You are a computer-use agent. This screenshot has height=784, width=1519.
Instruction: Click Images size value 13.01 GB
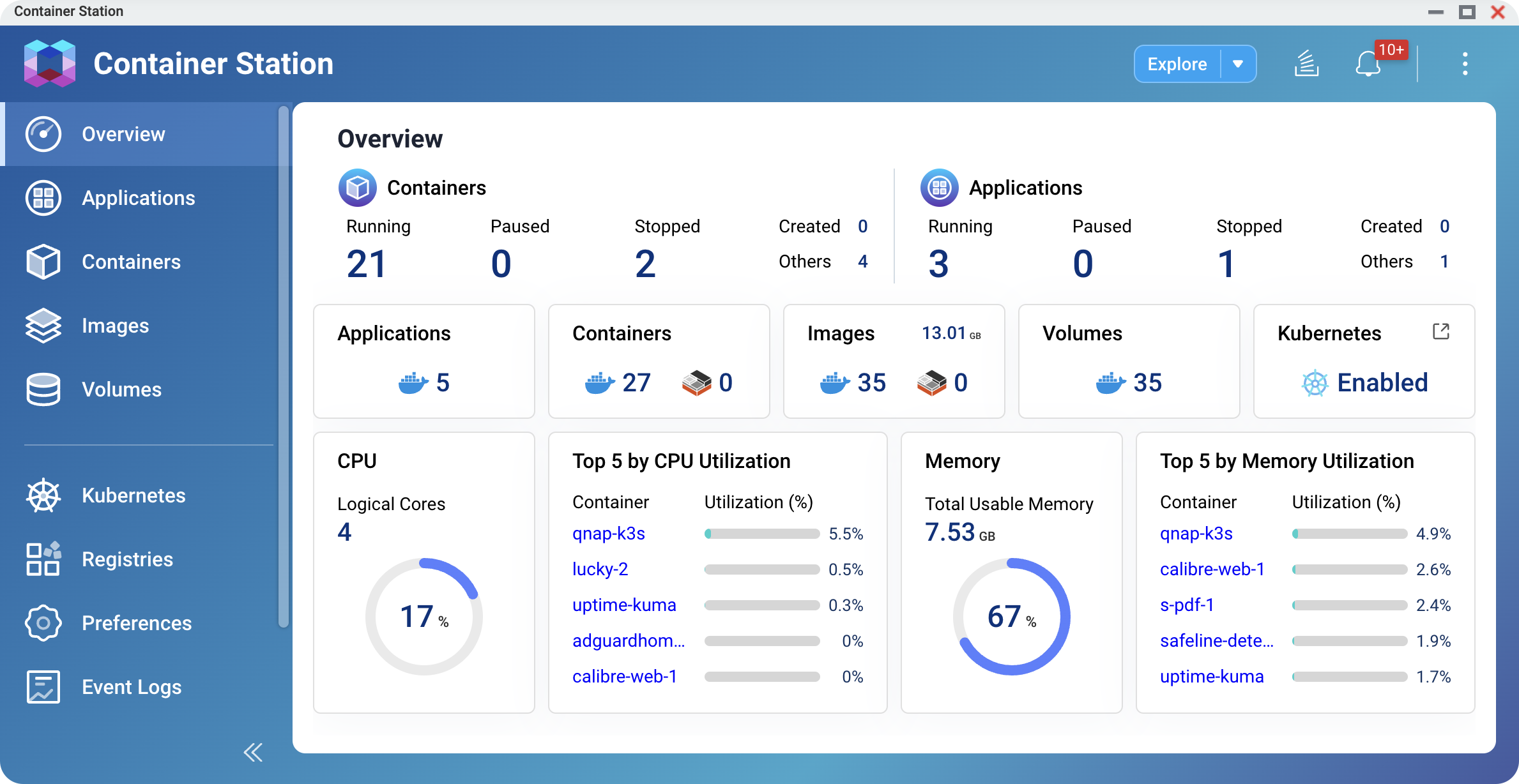point(951,333)
